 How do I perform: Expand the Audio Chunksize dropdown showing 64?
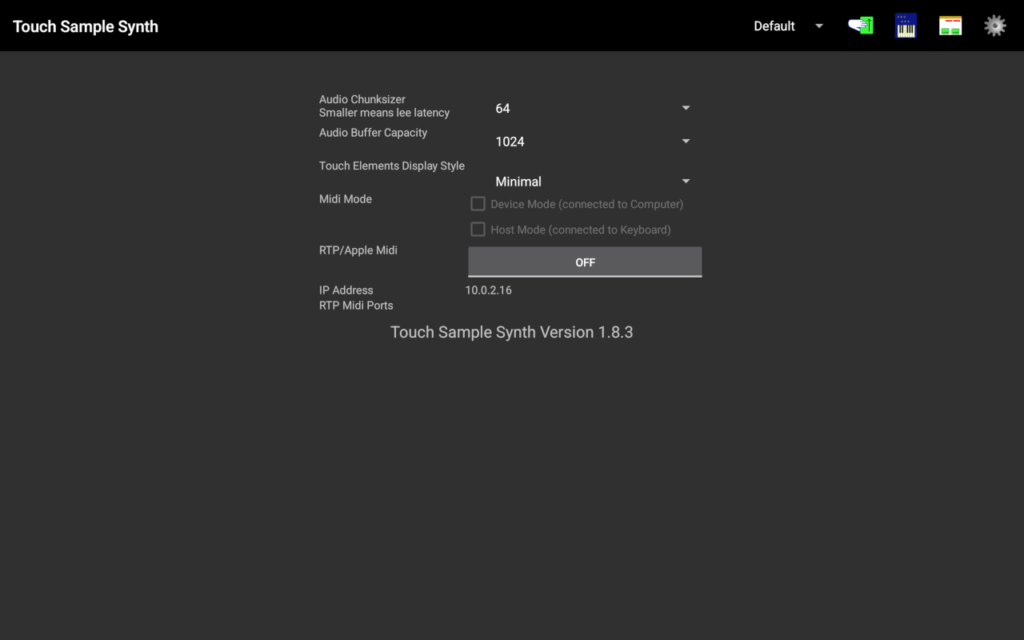592,108
